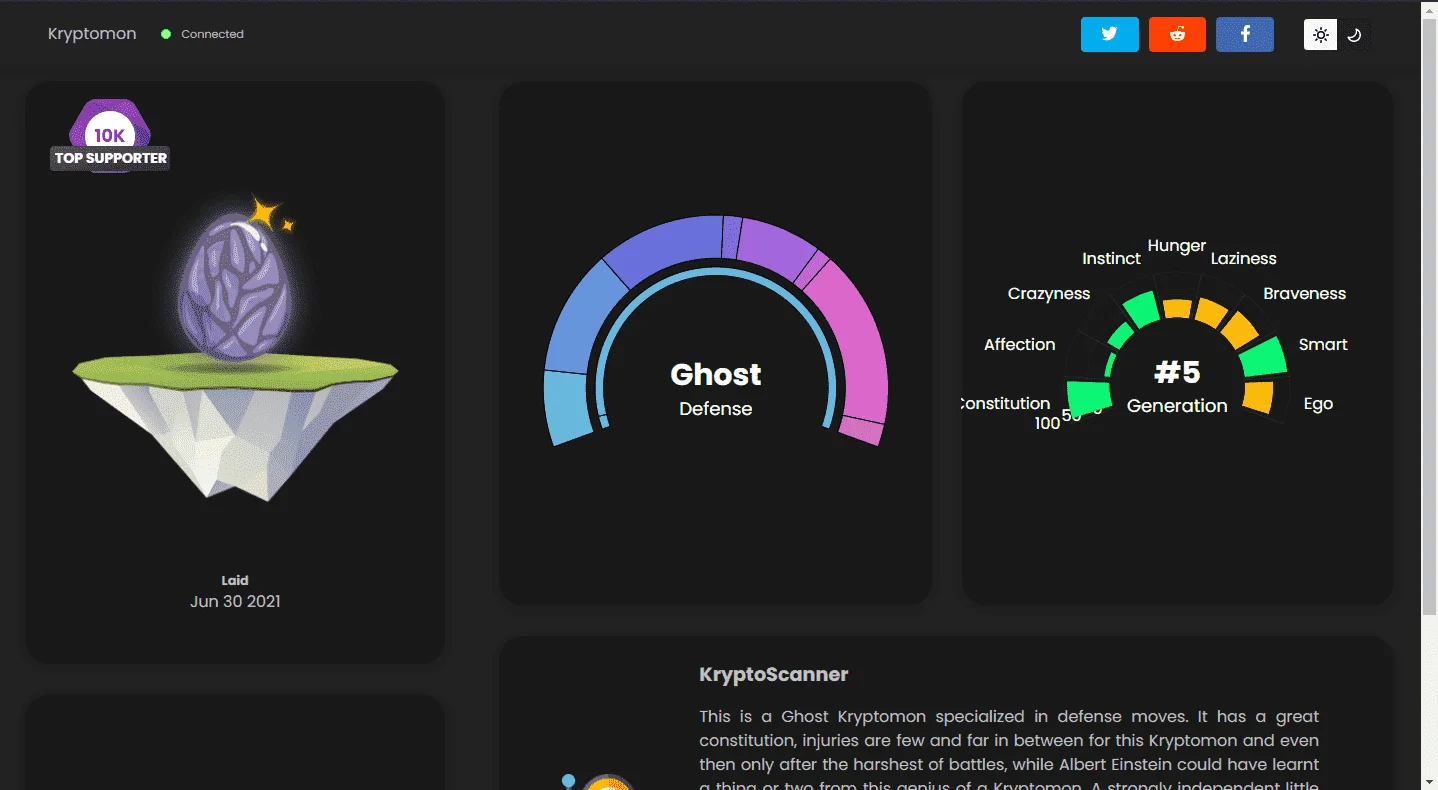Click the light blue bottom-left gauge segment
This screenshot has width=1438, height=790.
click(x=567, y=407)
